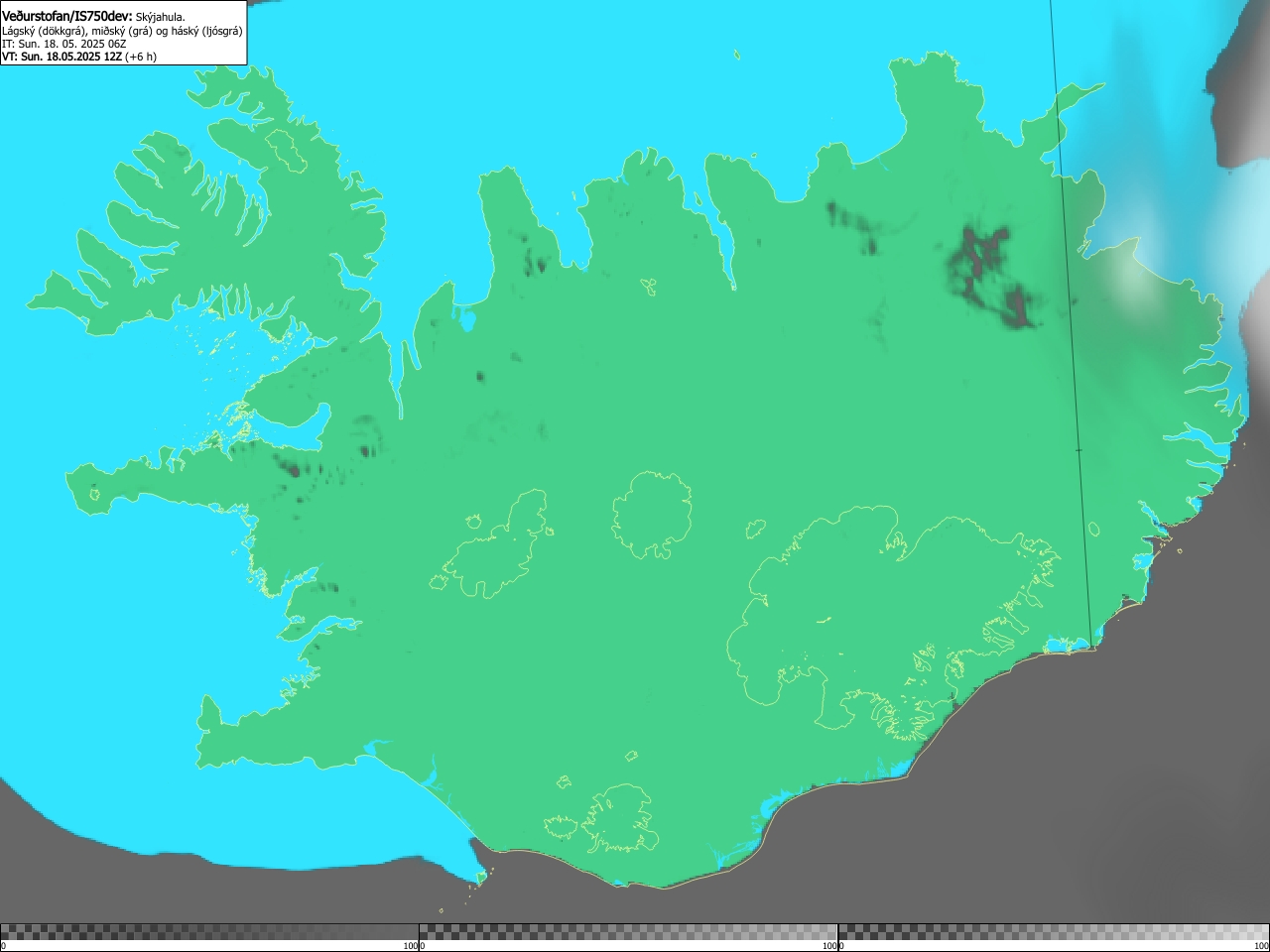This screenshot has width=1270, height=952.
Task: Click the 100 label of the darkest bar
Action: pos(410,946)
